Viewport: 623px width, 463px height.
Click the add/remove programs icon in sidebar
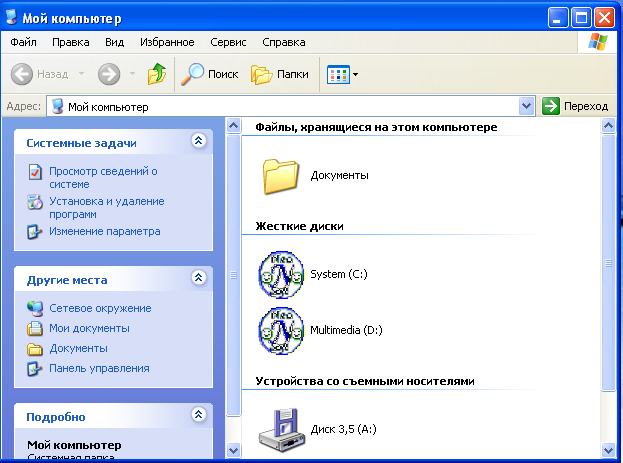click(35, 202)
